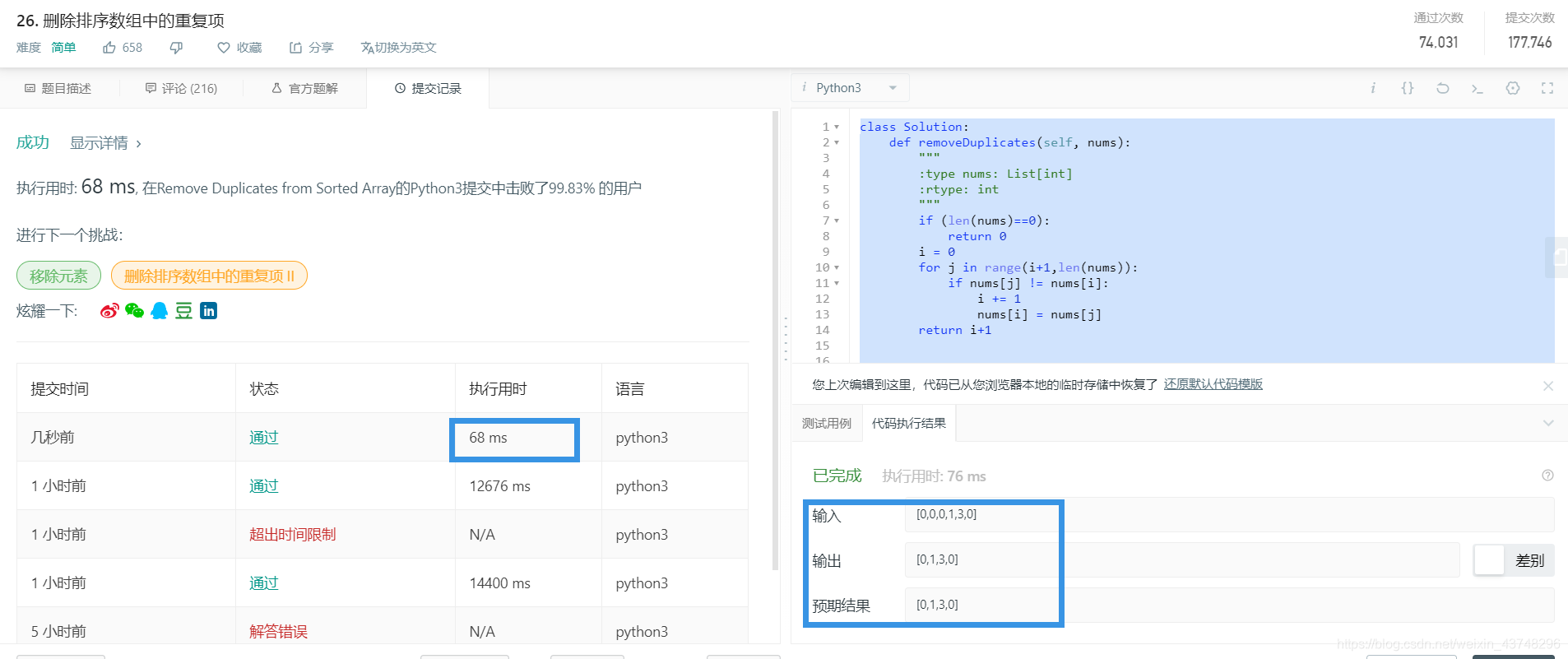Open the terminal console icon
Image resolution: width=1568 pixels, height=659 pixels.
pyautogui.click(x=1478, y=88)
